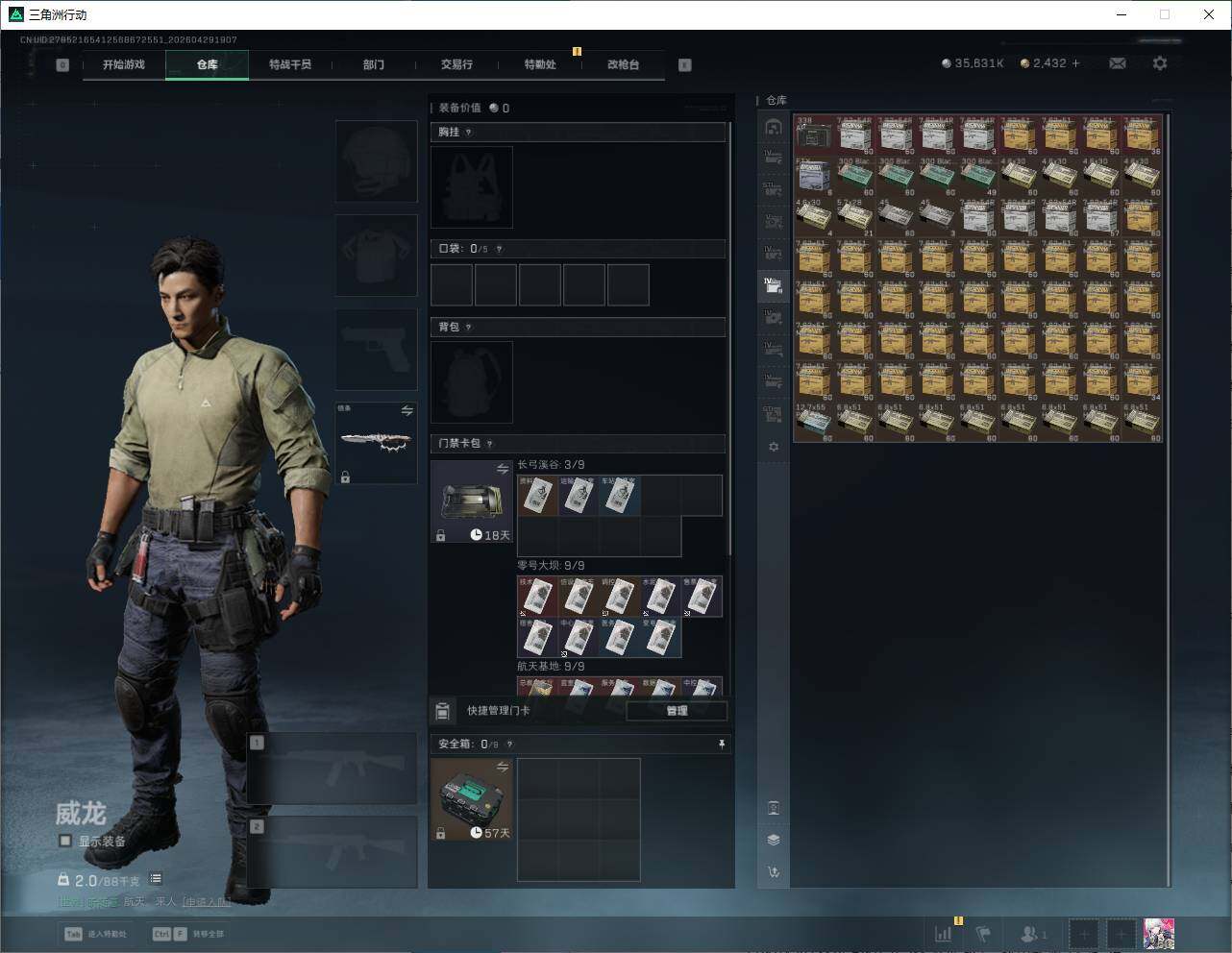
Task: Click the 快捷管理门卡 card icon
Action: [x=442, y=711]
